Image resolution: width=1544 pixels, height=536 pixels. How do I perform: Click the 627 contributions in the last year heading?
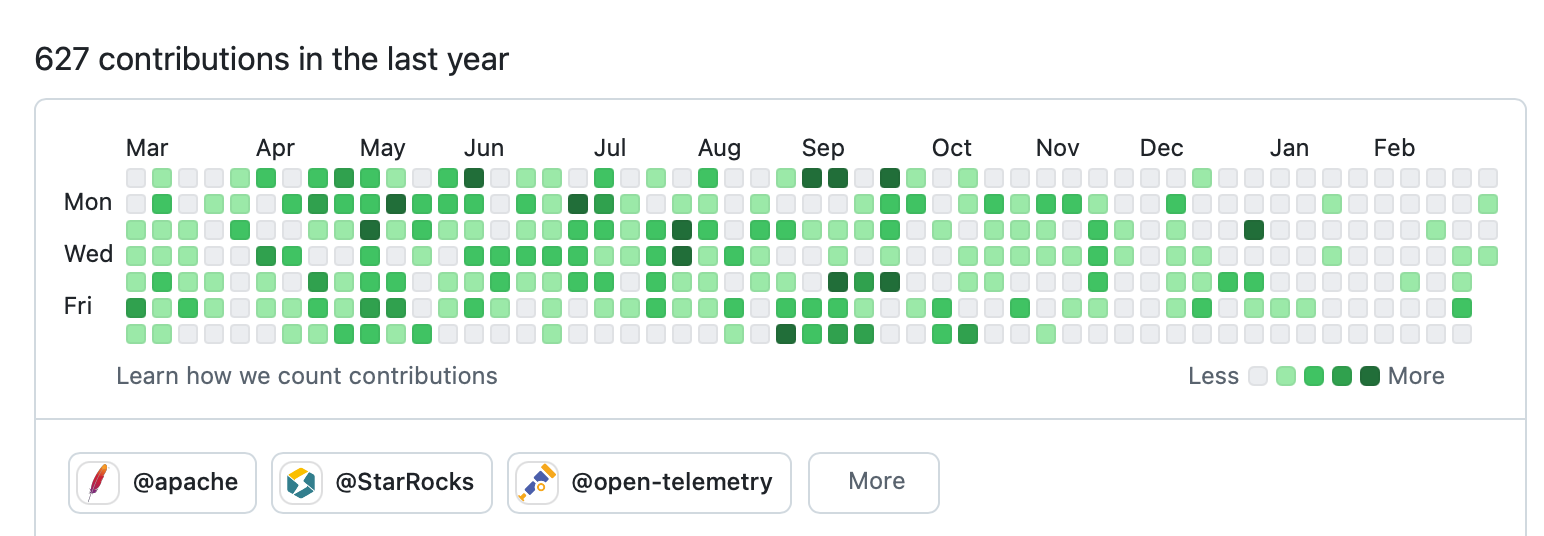[x=272, y=60]
